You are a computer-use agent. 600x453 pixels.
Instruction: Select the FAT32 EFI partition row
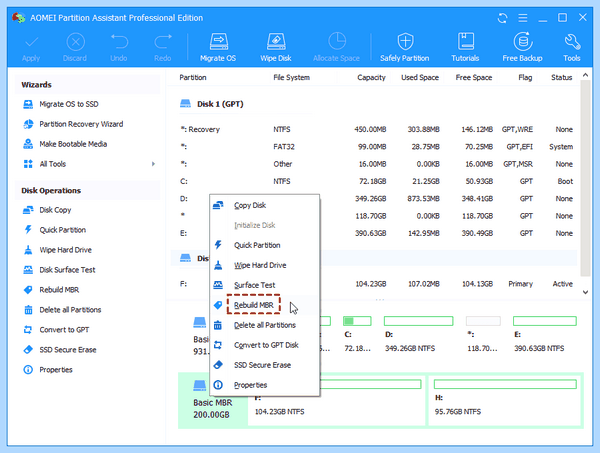376,147
